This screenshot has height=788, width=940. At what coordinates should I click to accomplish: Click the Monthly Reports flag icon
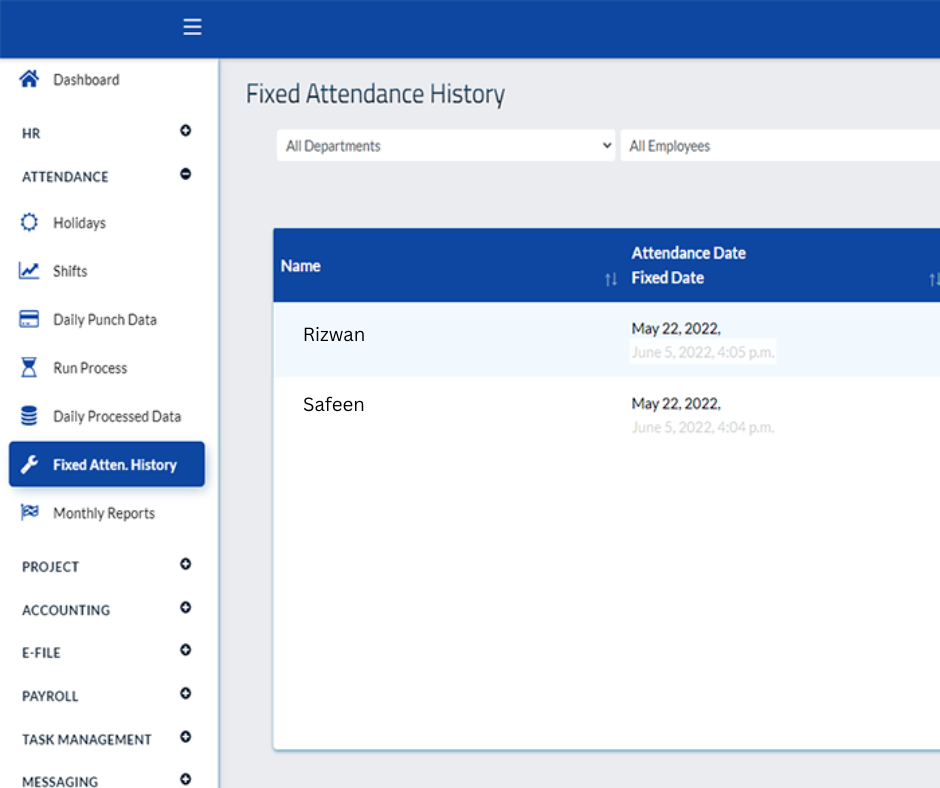pos(29,512)
